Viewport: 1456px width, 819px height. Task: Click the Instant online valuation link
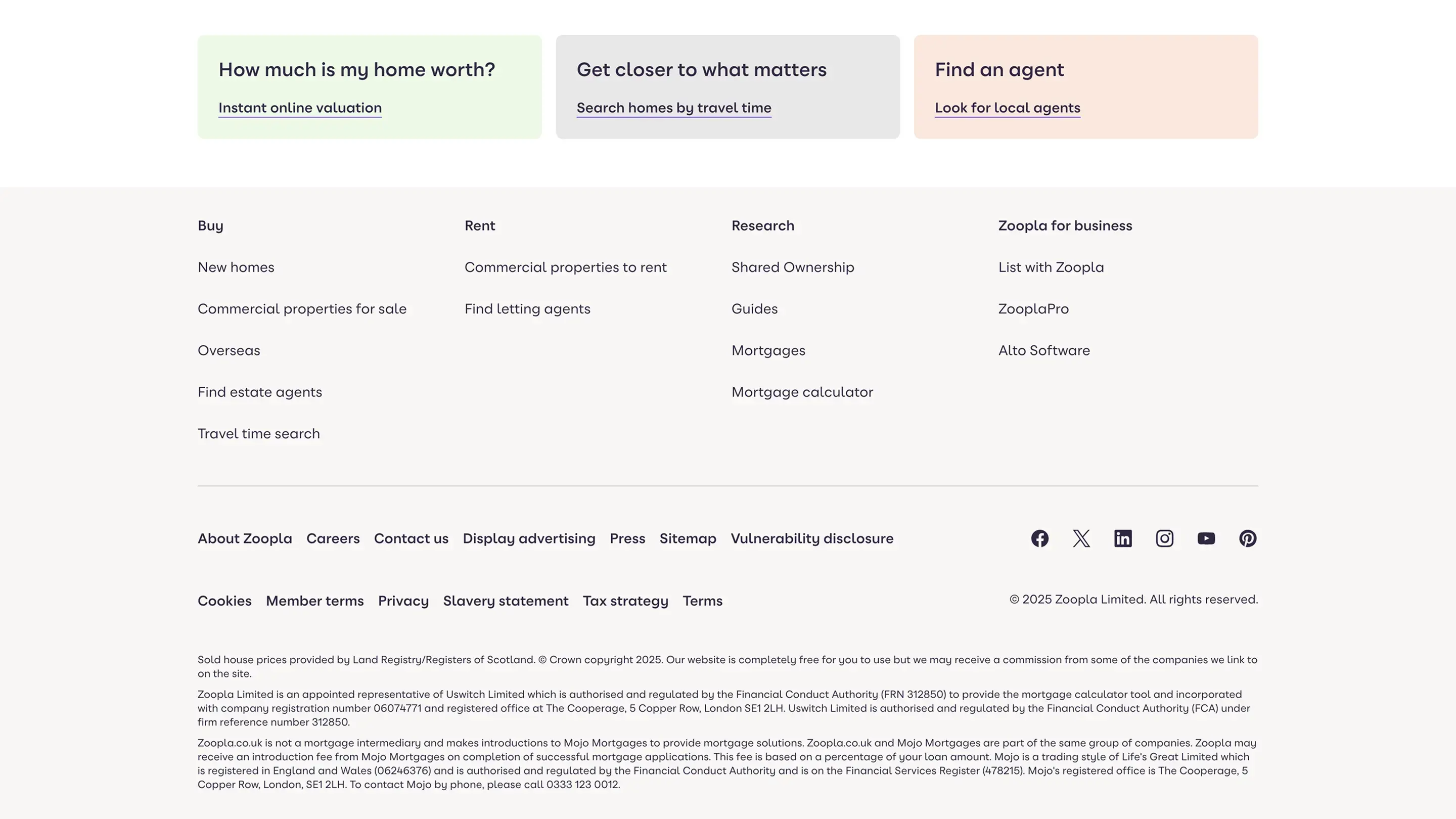(x=300, y=108)
